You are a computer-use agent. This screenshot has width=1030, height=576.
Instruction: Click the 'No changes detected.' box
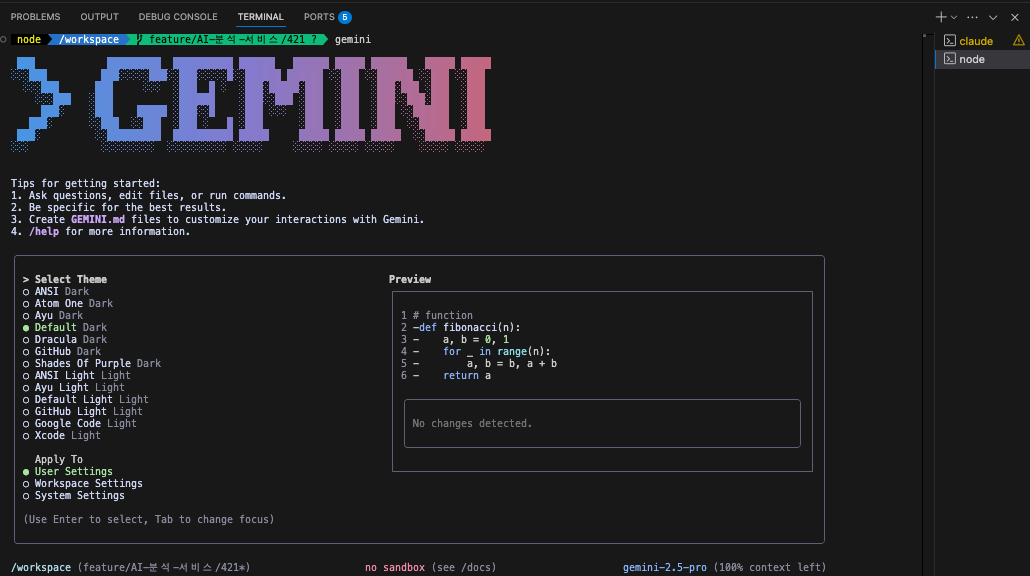tap(602, 424)
